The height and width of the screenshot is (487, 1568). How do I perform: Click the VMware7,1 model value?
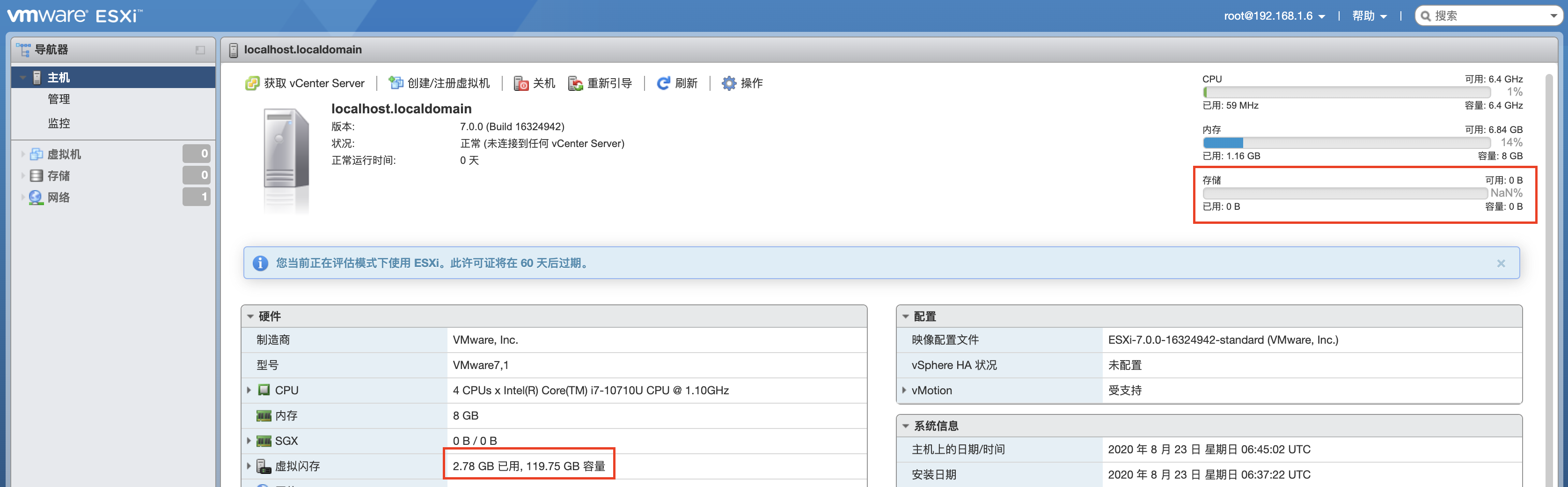point(480,365)
